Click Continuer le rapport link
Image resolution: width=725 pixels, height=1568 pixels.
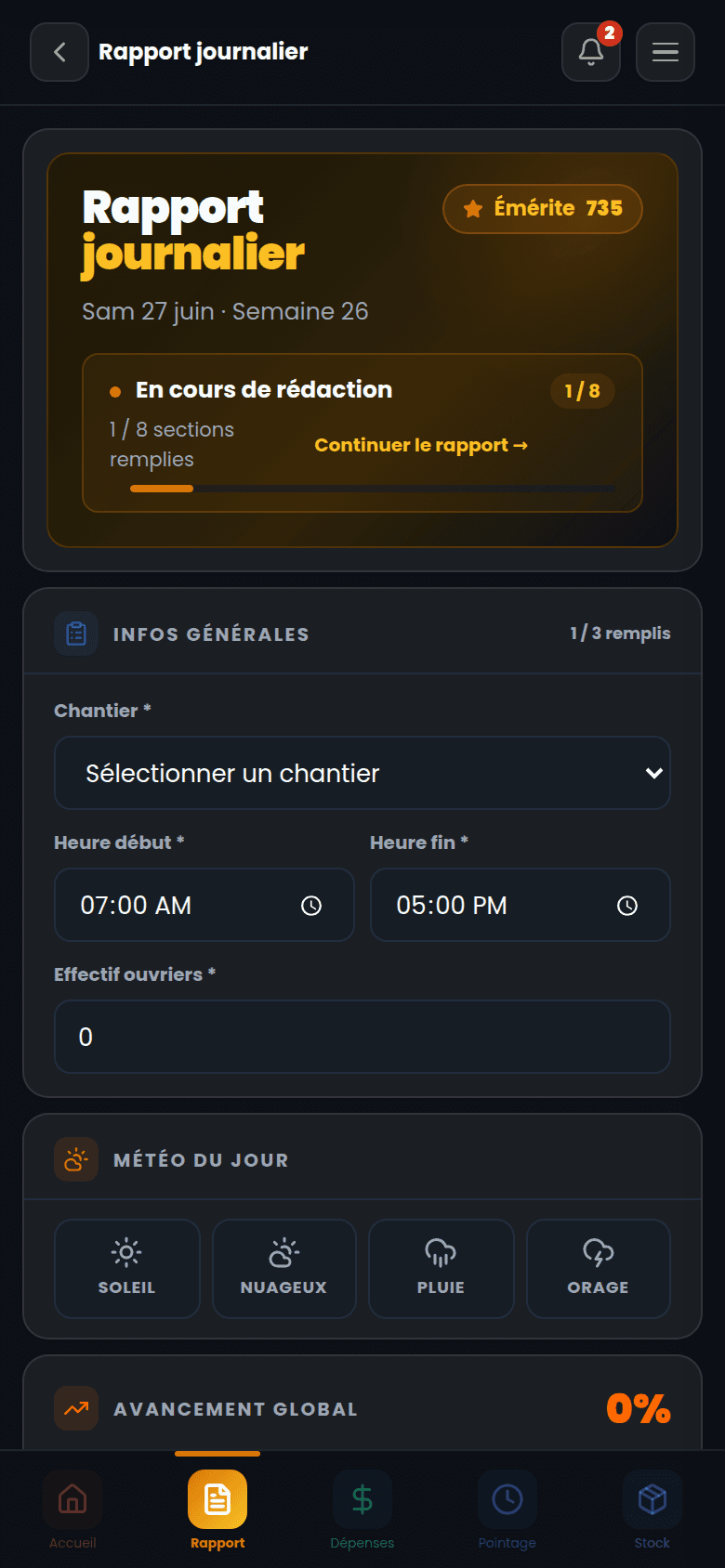click(421, 445)
